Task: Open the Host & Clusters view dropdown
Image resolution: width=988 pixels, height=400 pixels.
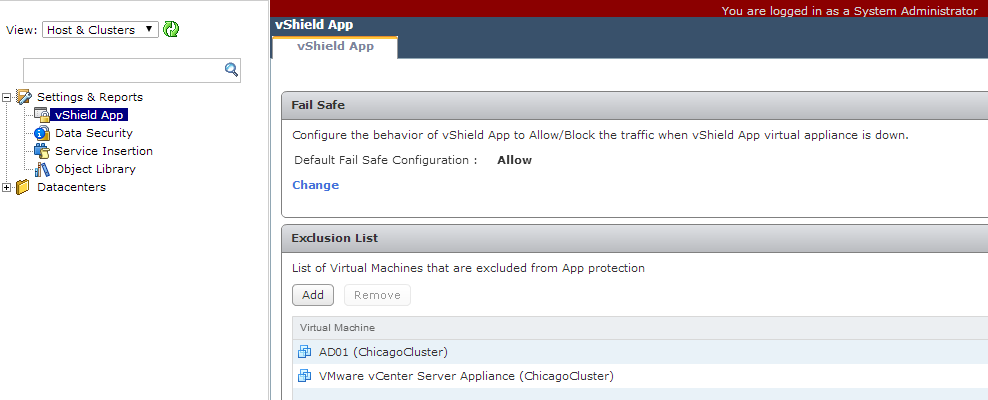Action: pyautogui.click(x=100, y=30)
